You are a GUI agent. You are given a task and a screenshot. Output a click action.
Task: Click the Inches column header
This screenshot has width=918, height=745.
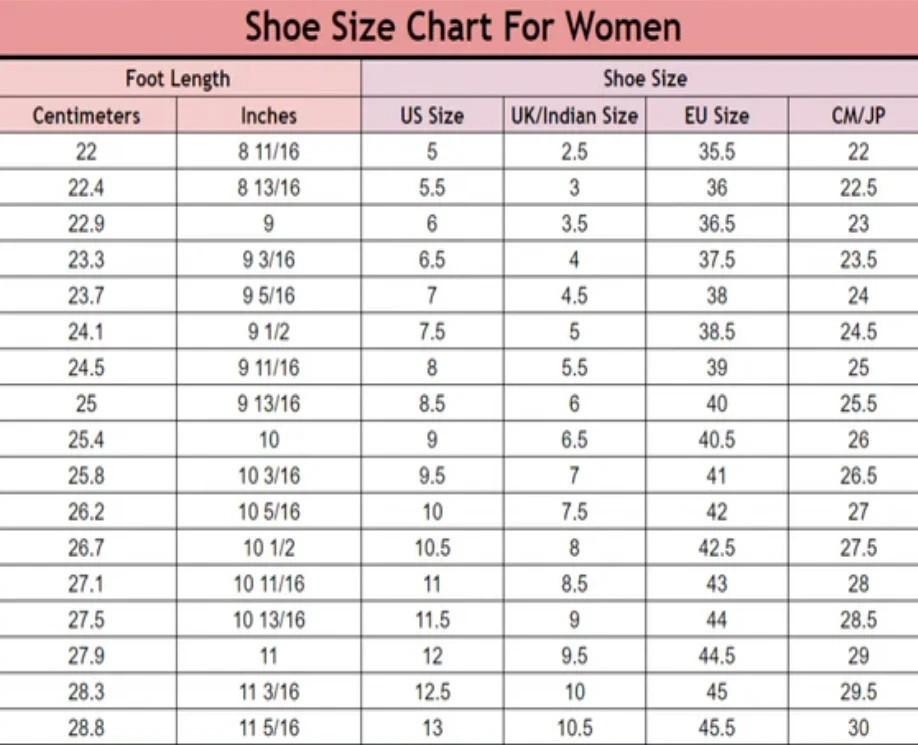268,115
